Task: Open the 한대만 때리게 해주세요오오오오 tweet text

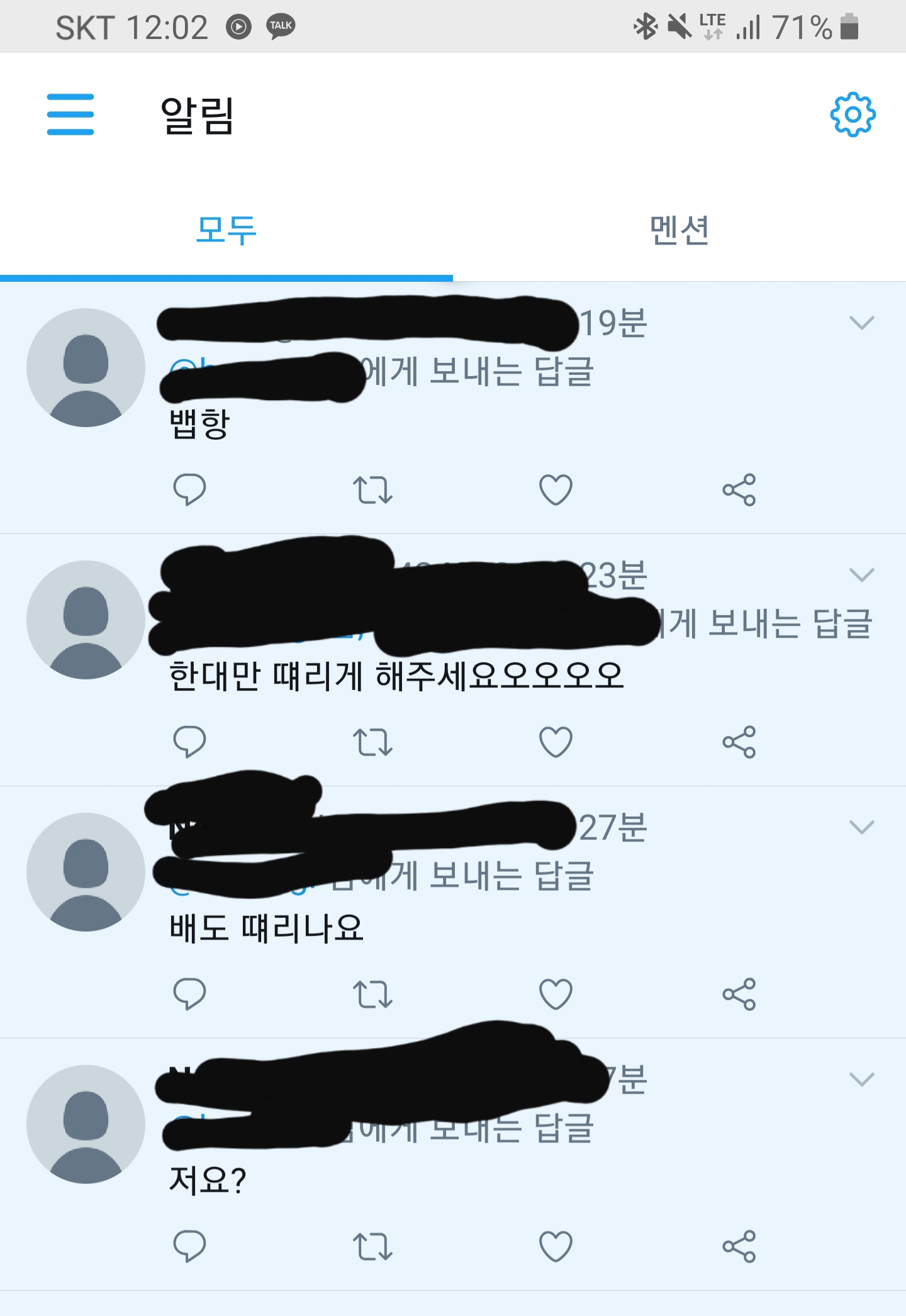Action: coord(396,676)
